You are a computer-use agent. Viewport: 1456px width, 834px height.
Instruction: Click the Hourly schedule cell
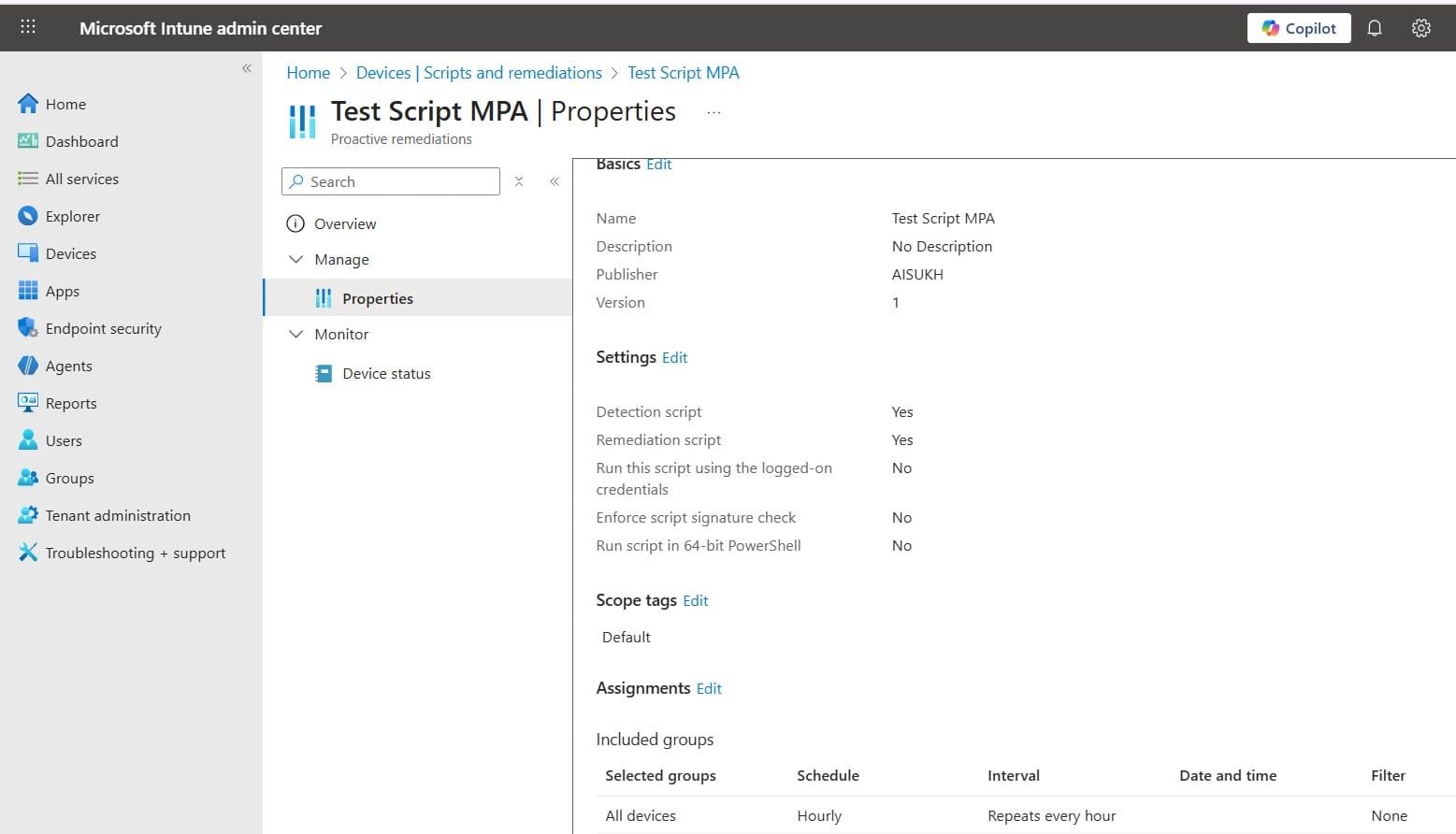pos(819,815)
